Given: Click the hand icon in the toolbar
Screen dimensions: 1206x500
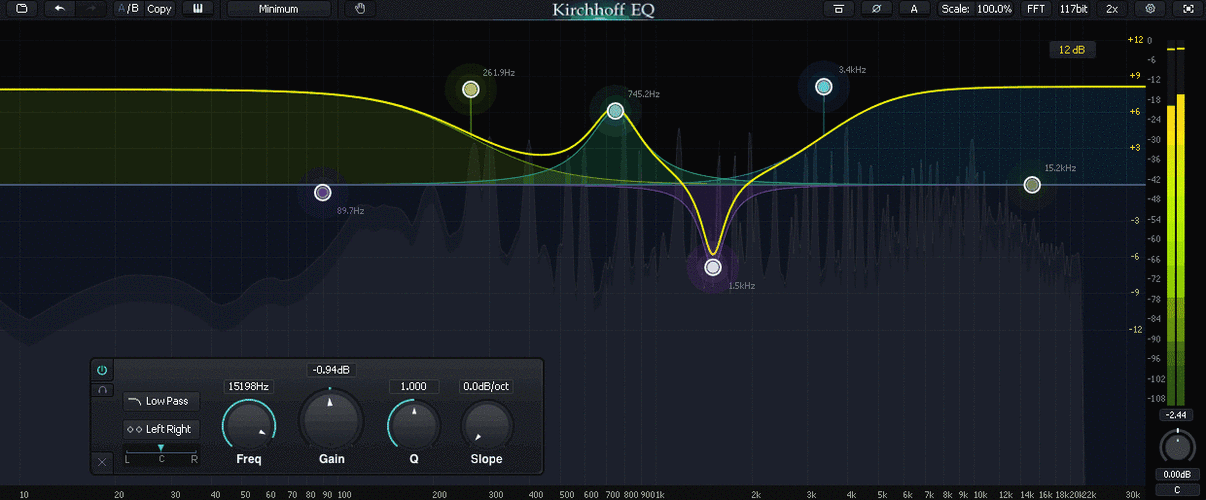Looking at the screenshot, I should (x=361, y=9).
